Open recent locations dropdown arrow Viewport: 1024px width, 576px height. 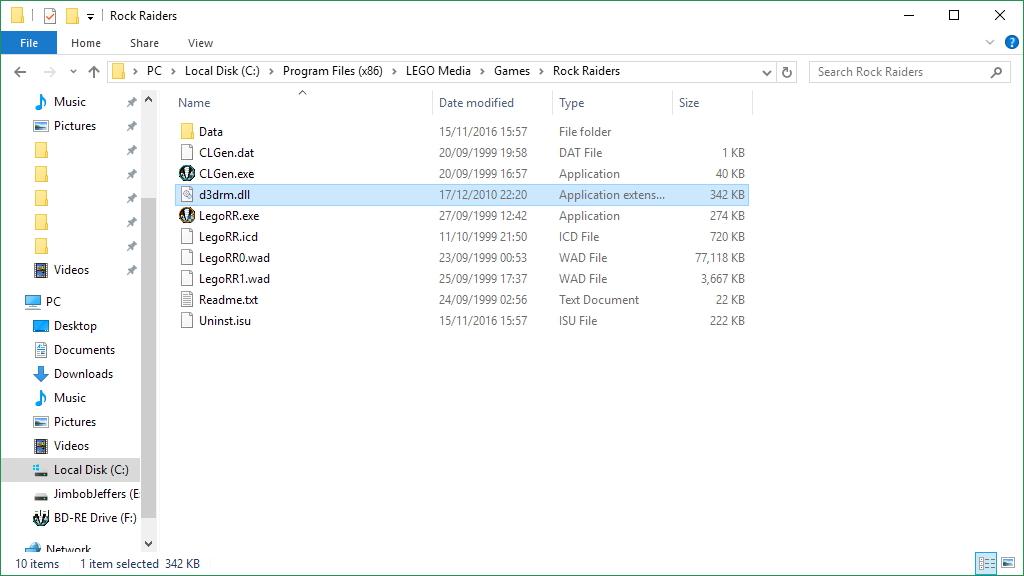73,72
